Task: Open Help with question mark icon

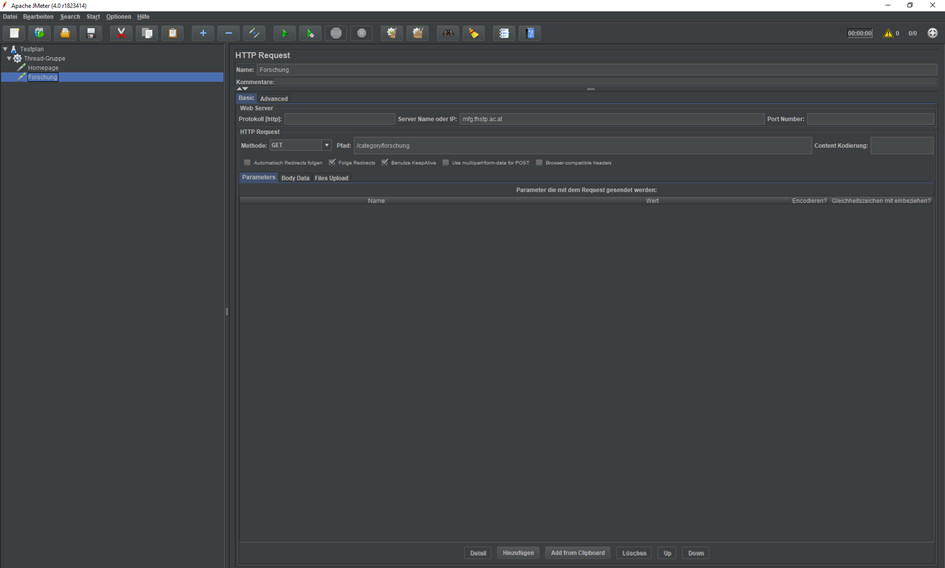Action: tap(530, 33)
